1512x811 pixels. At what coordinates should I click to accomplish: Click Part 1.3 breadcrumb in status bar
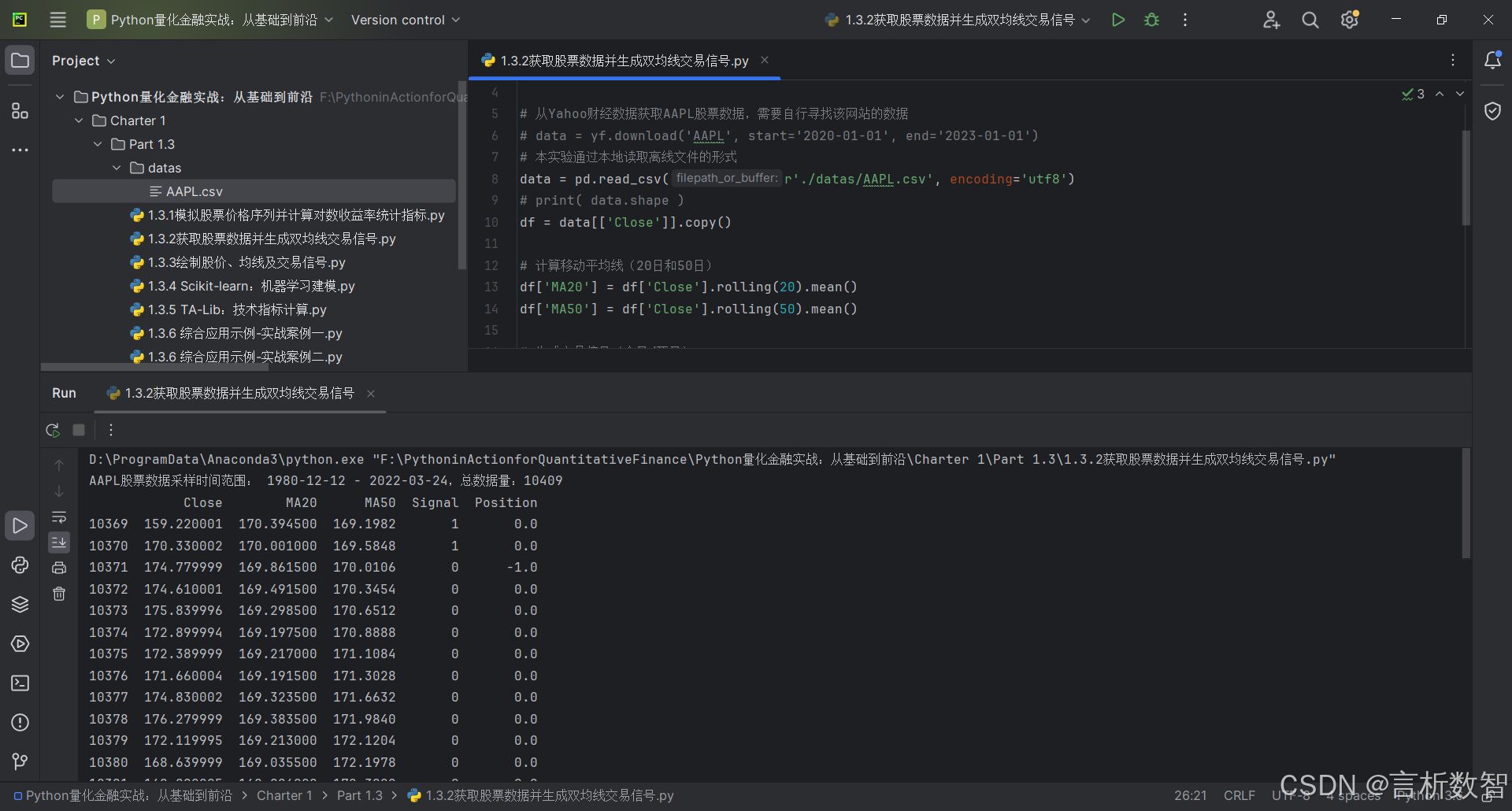360,795
